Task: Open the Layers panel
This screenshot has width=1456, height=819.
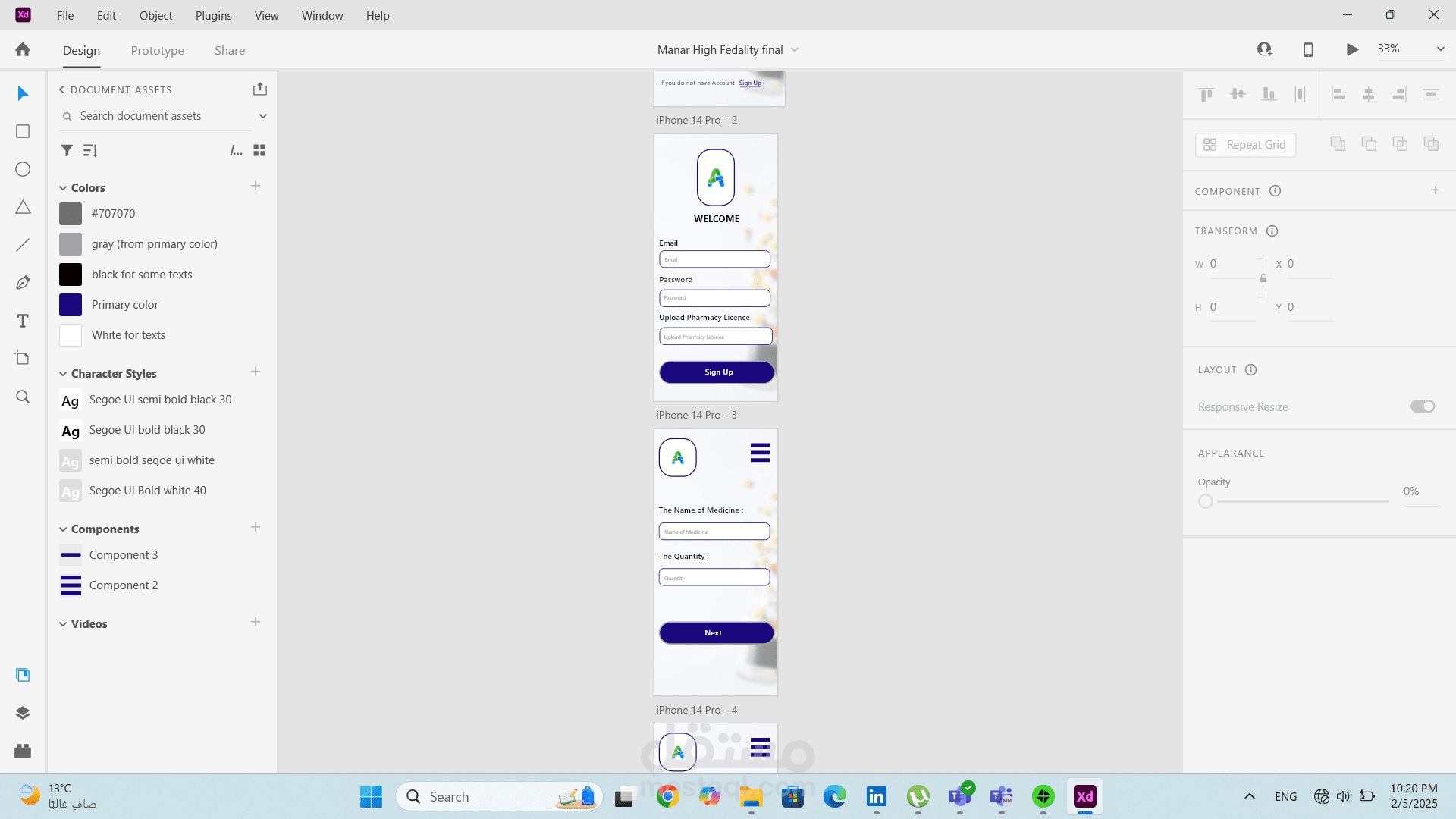Action: 23,713
